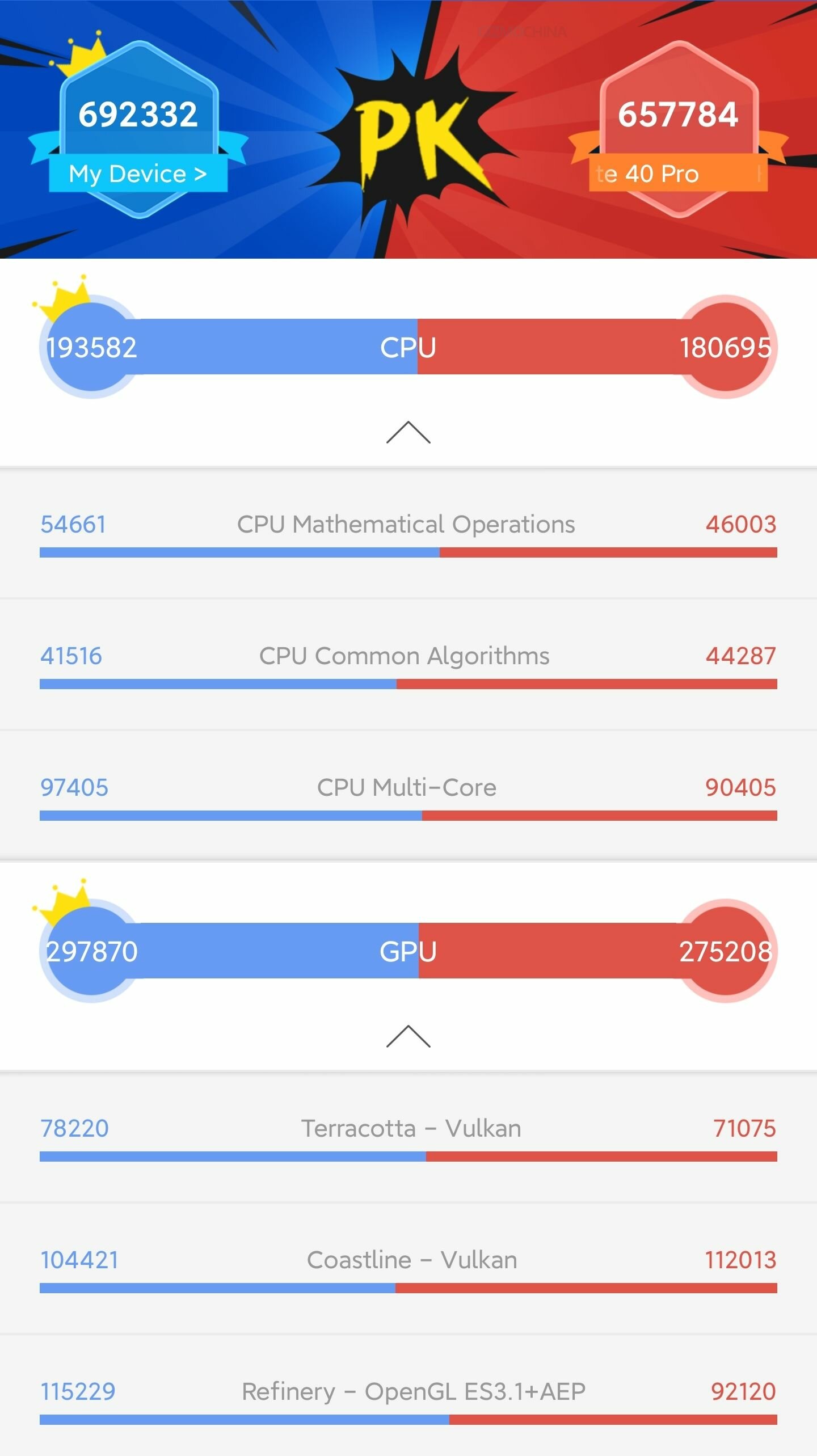
Task: Tap the blue GPU score circle 297870
Action: [x=91, y=951]
